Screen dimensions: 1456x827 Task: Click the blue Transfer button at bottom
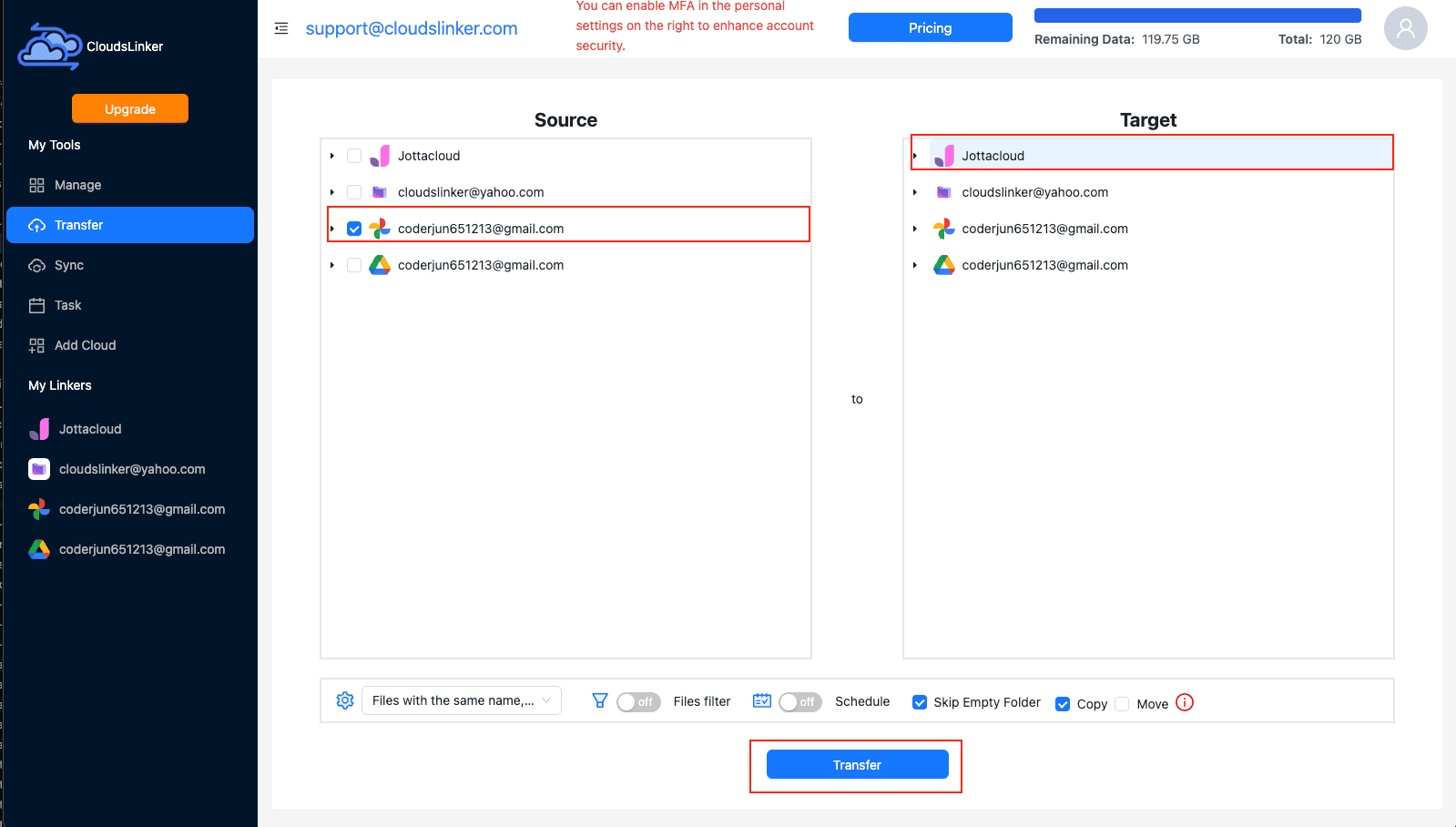[857, 764]
